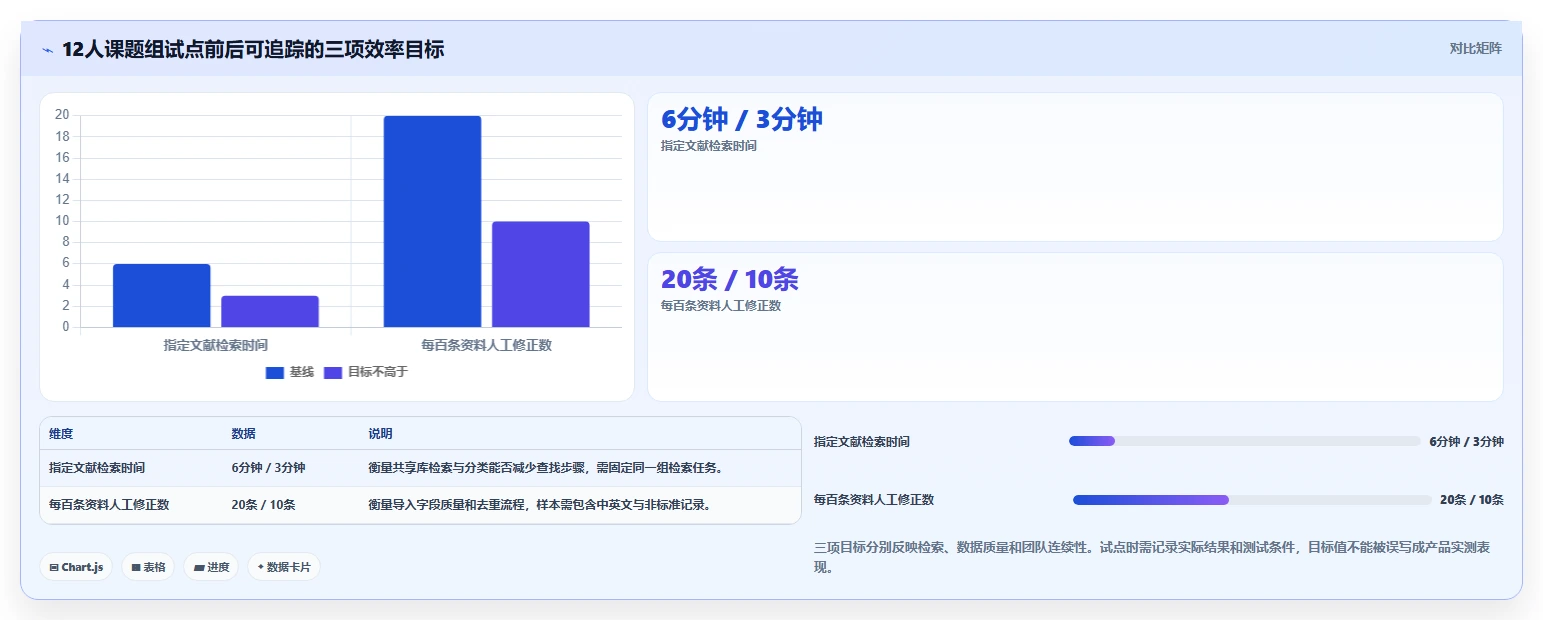Click the chart axis label 指定文献检索时间
Image resolution: width=1543 pixels, height=620 pixels.
[x=216, y=345]
